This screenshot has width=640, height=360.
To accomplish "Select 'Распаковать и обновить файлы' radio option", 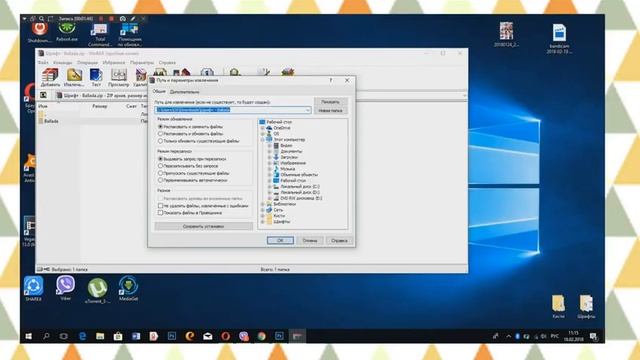I will [x=160, y=133].
